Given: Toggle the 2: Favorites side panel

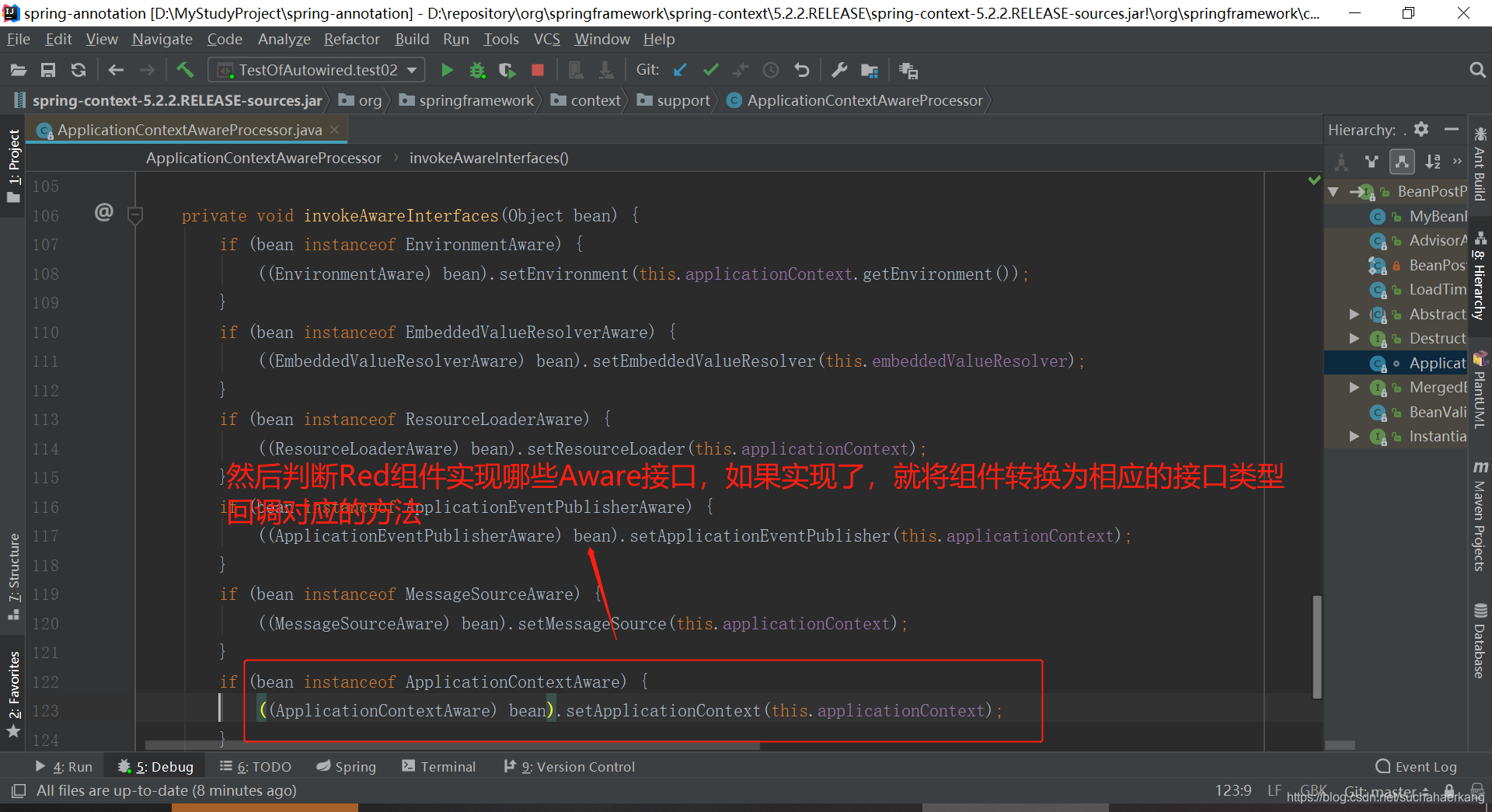Looking at the screenshot, I should pos(13,693).
